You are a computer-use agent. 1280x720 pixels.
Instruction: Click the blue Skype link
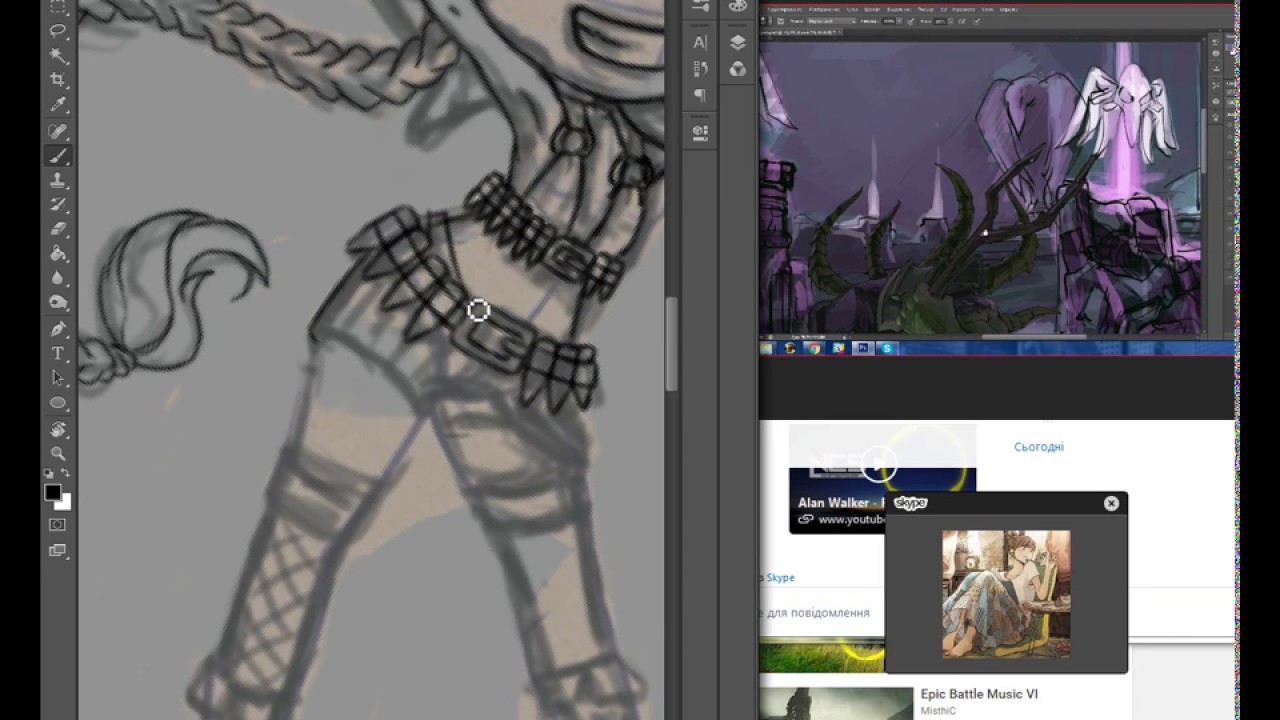(781, 578)
